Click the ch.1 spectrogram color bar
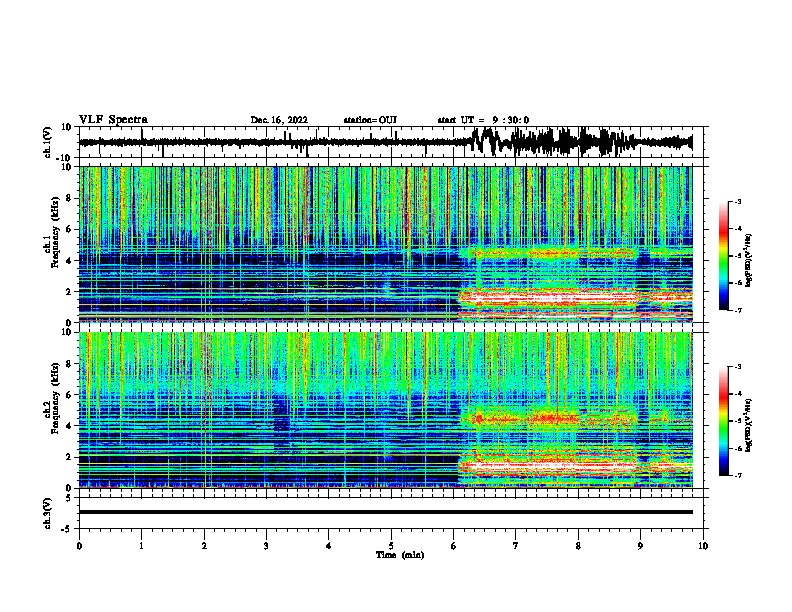This screenshot has height=612, width=792. (x=724, y=256)
